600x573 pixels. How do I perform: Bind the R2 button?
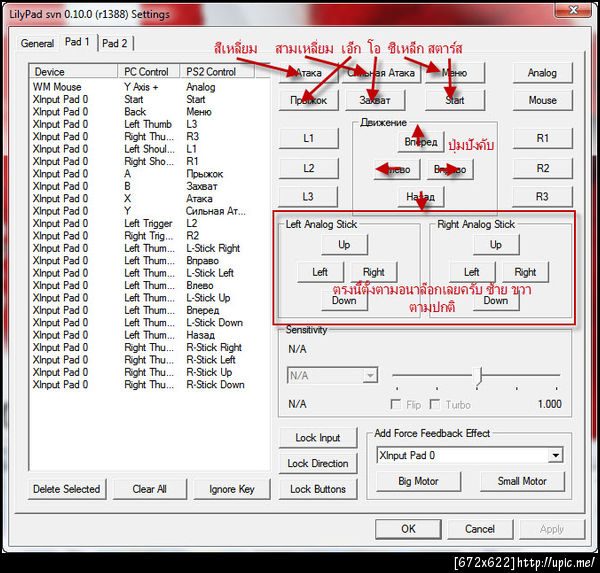542,168
